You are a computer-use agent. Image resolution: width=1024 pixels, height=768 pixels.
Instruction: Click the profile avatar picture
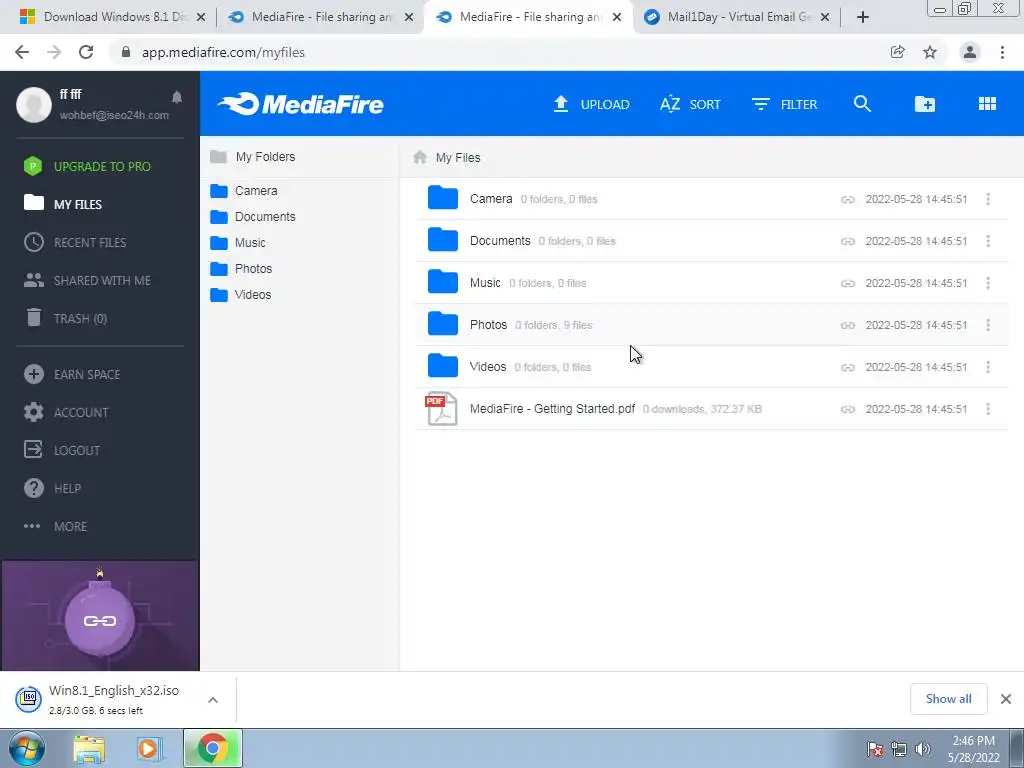pyautogui.click(x=34, y=104)
